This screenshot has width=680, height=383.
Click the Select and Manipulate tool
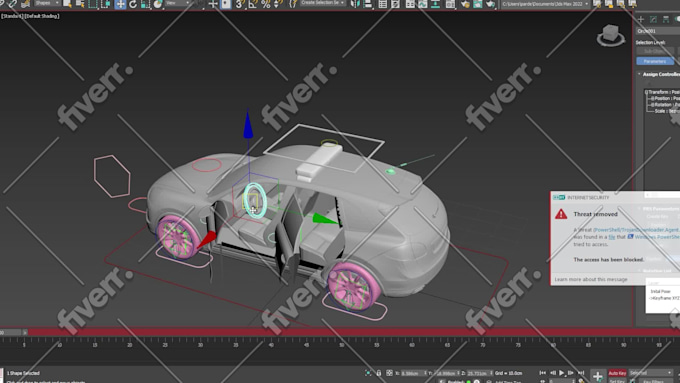213,4
